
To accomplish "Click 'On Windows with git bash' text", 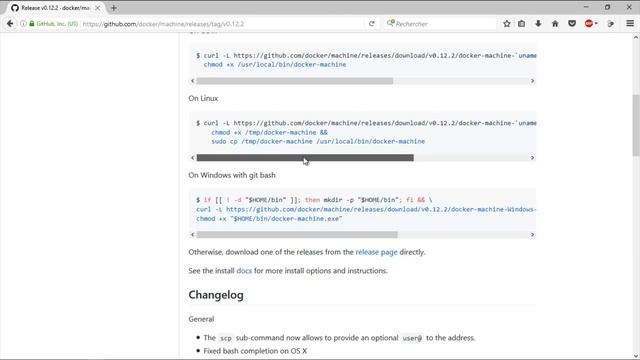I will (232, 175).
